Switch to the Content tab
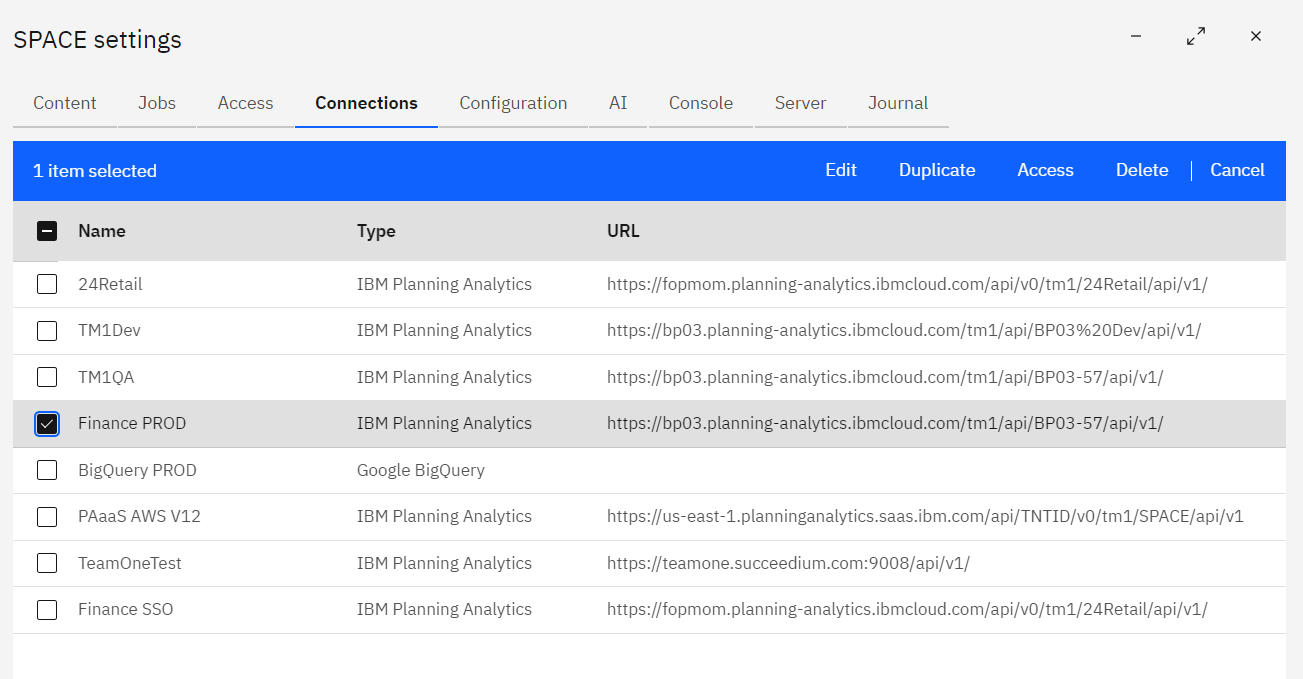This screenshot has height=679, width=1303. [65, 103]
